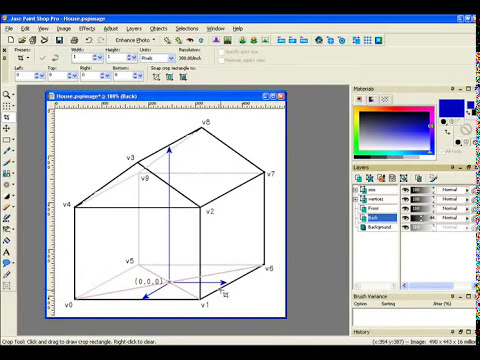Image resolution: width=480 pixels, height=360 pixels.
Task: Select the Background layer in Layers palette
Action: (379, 227)
